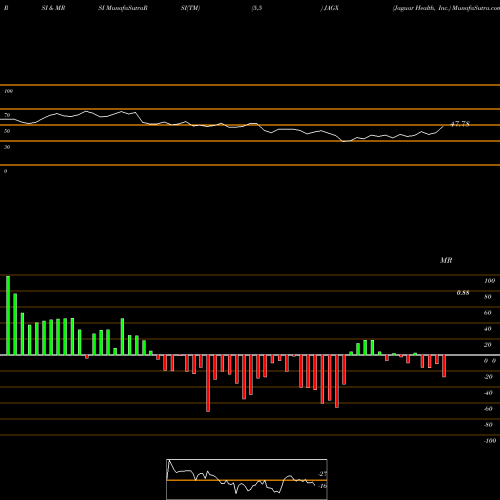Screen dimensions: 500x500
Task: Click the 20 label on MR axis
Action: pos(488,345)
